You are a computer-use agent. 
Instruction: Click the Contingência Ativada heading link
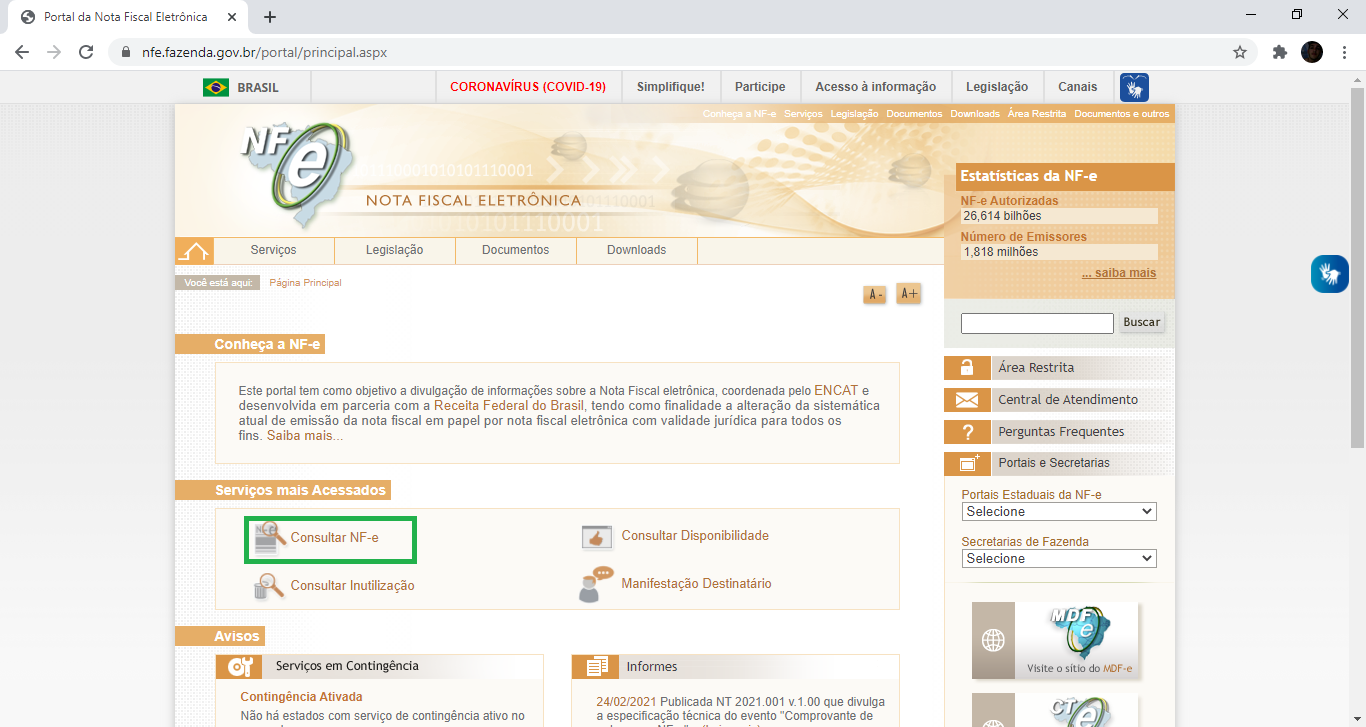[x=302, y=697]
